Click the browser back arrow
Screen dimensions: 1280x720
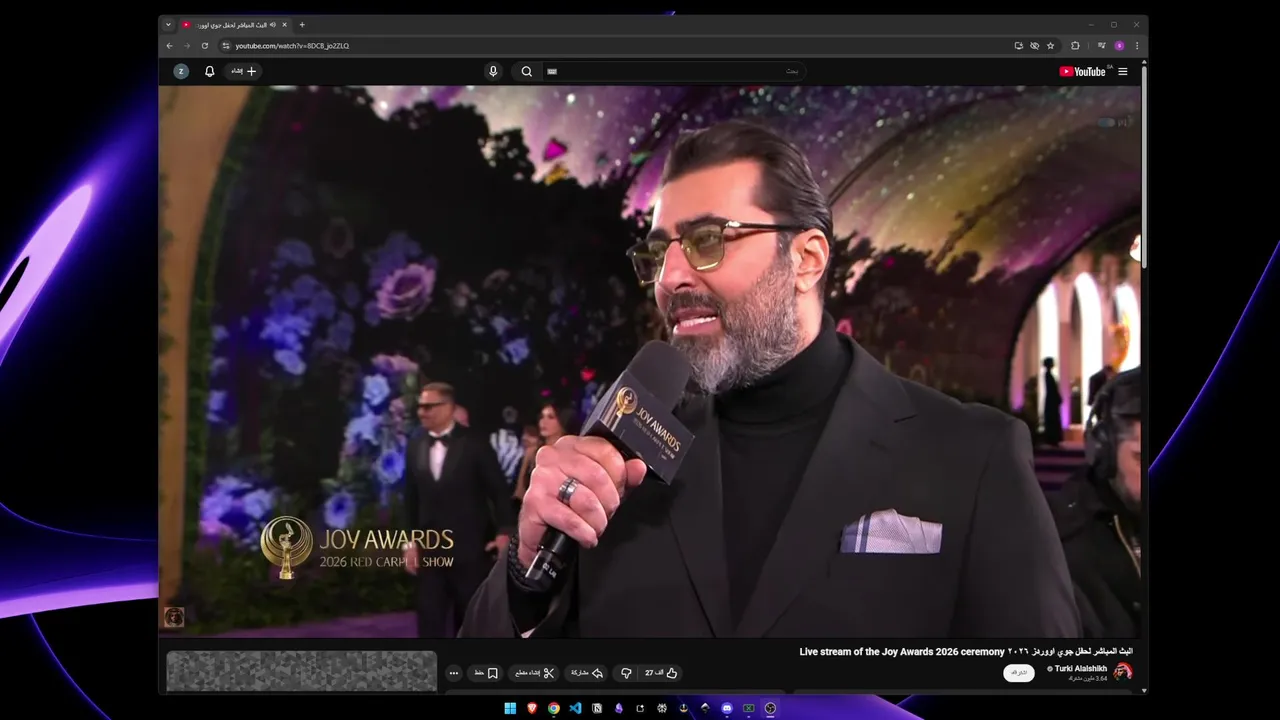(x=169, y=45)
